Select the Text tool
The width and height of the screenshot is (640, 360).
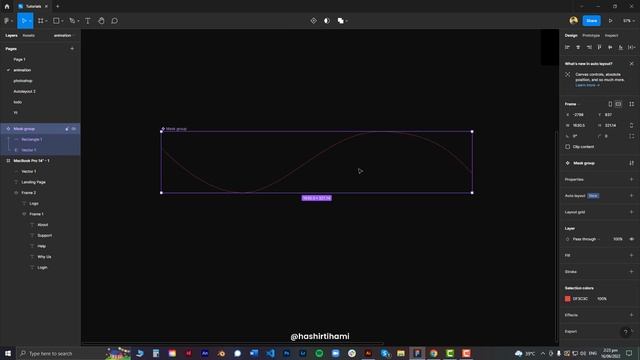click(88, 21)
